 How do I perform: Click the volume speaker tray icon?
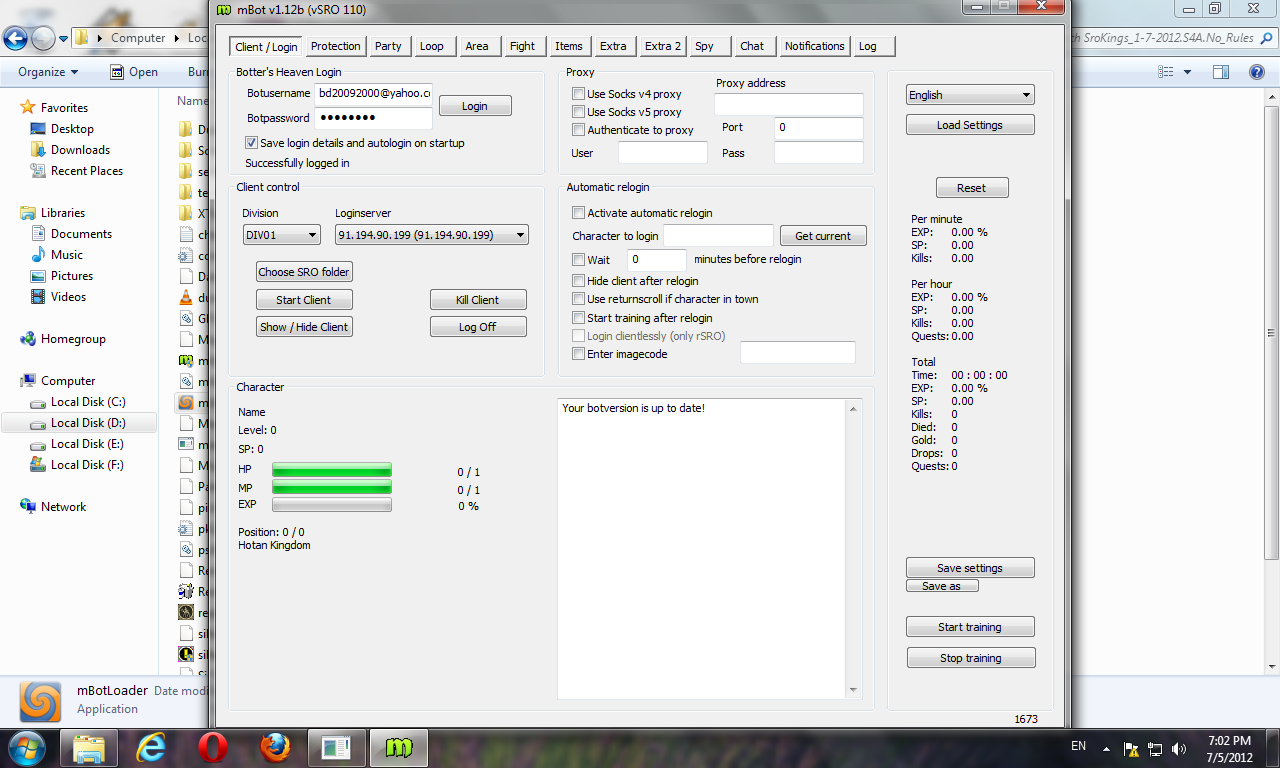point(1180,748)
